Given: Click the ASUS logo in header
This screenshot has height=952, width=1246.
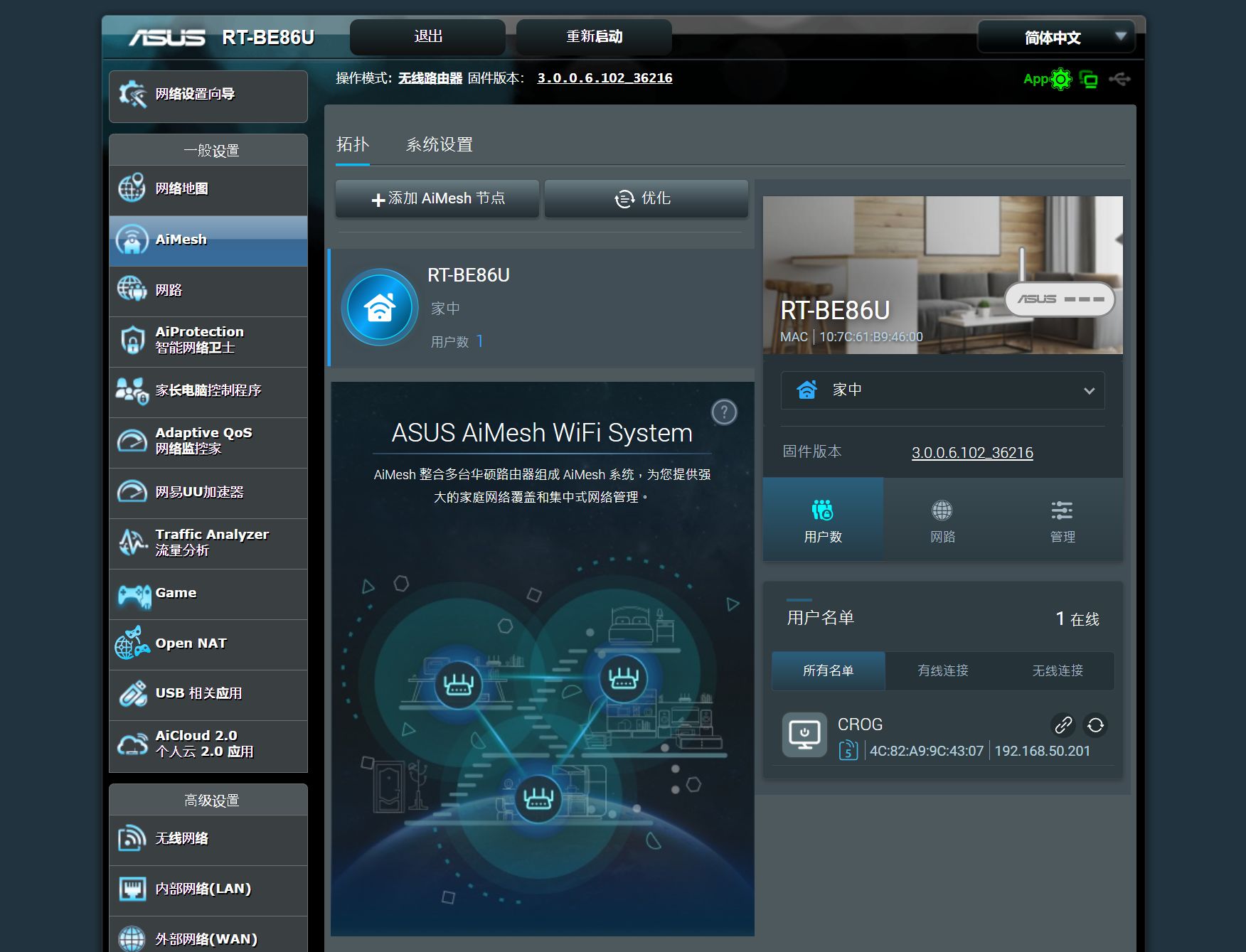Looking at the screenshot, I should click(x=167, y=37).
